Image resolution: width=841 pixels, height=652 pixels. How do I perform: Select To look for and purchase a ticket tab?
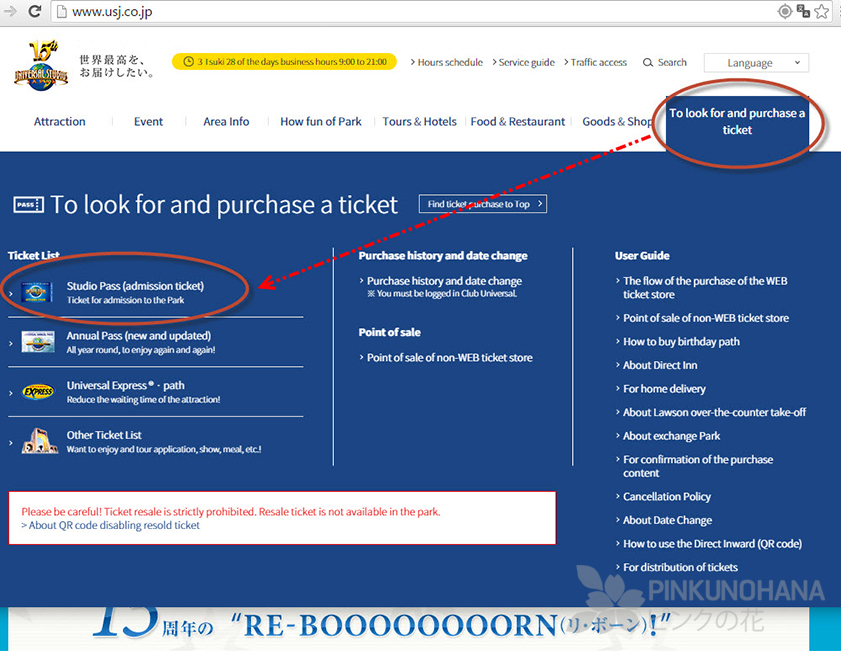[x=737, y=124]
